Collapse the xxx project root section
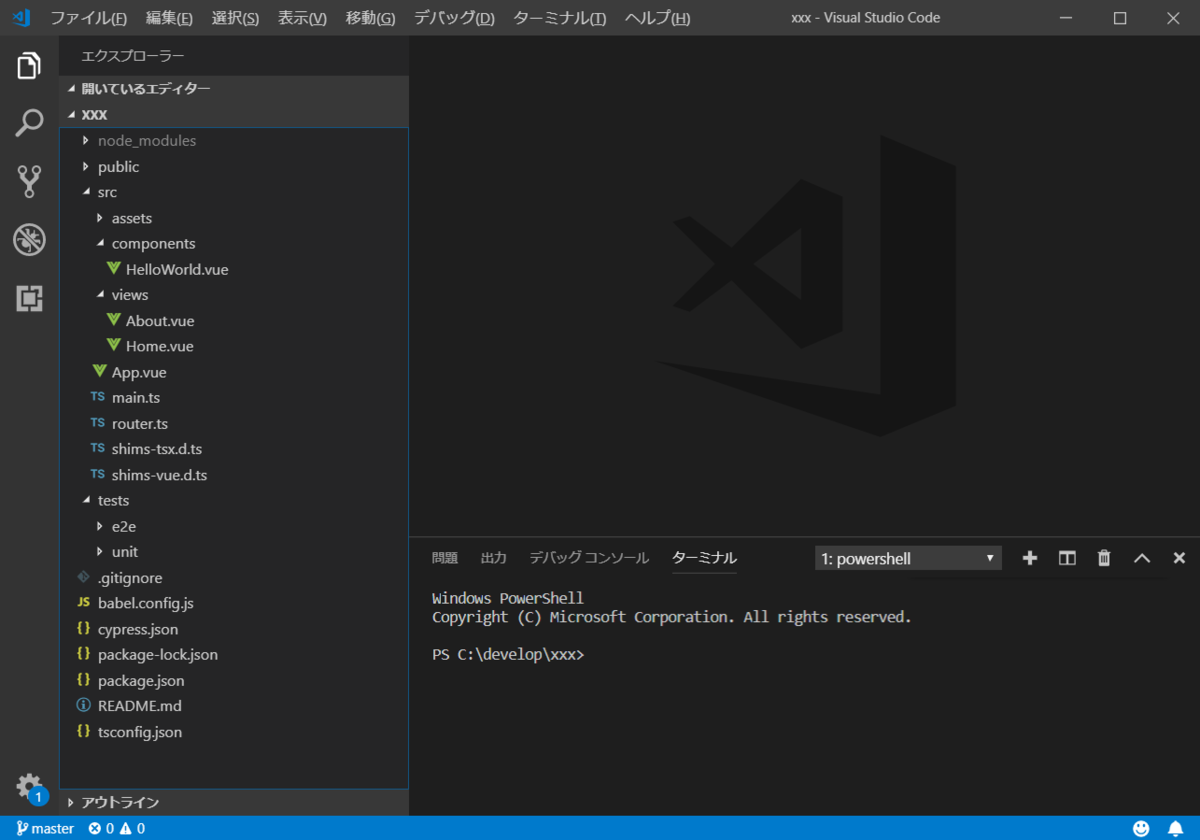The image size is (1200, 840). pyautogui.click(x=234, y=114)
